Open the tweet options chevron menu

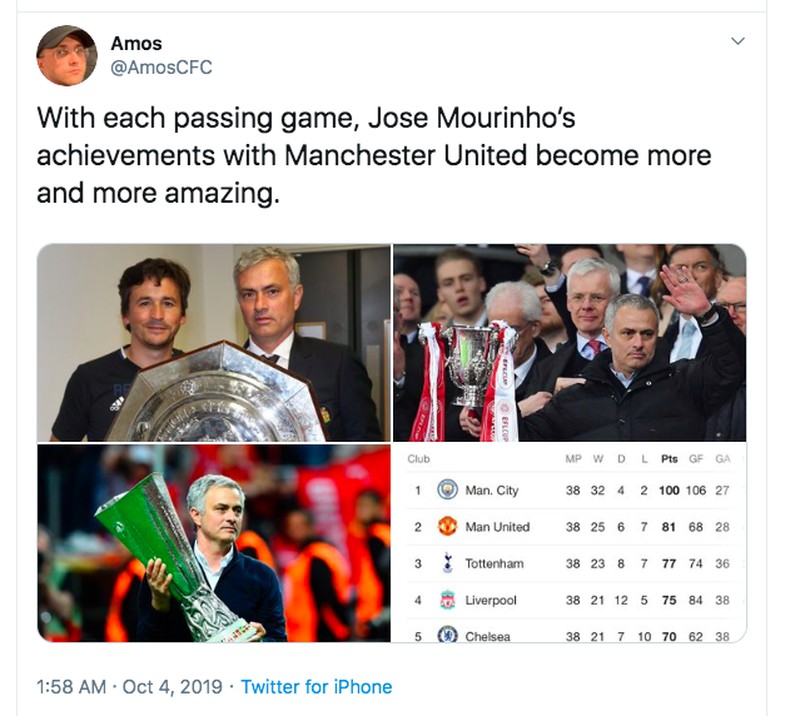click(x=738, y=42)
